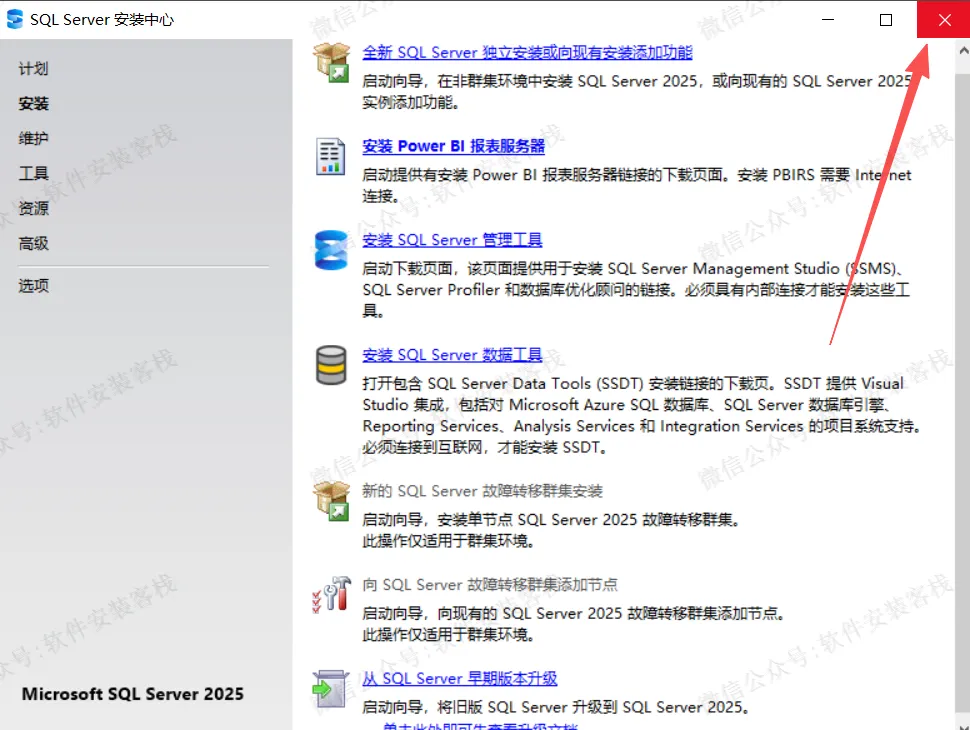Switch to the 安装 page
The height and width of the screenshot is (730, 970).
pyautogui.click(x=33, y=103)
